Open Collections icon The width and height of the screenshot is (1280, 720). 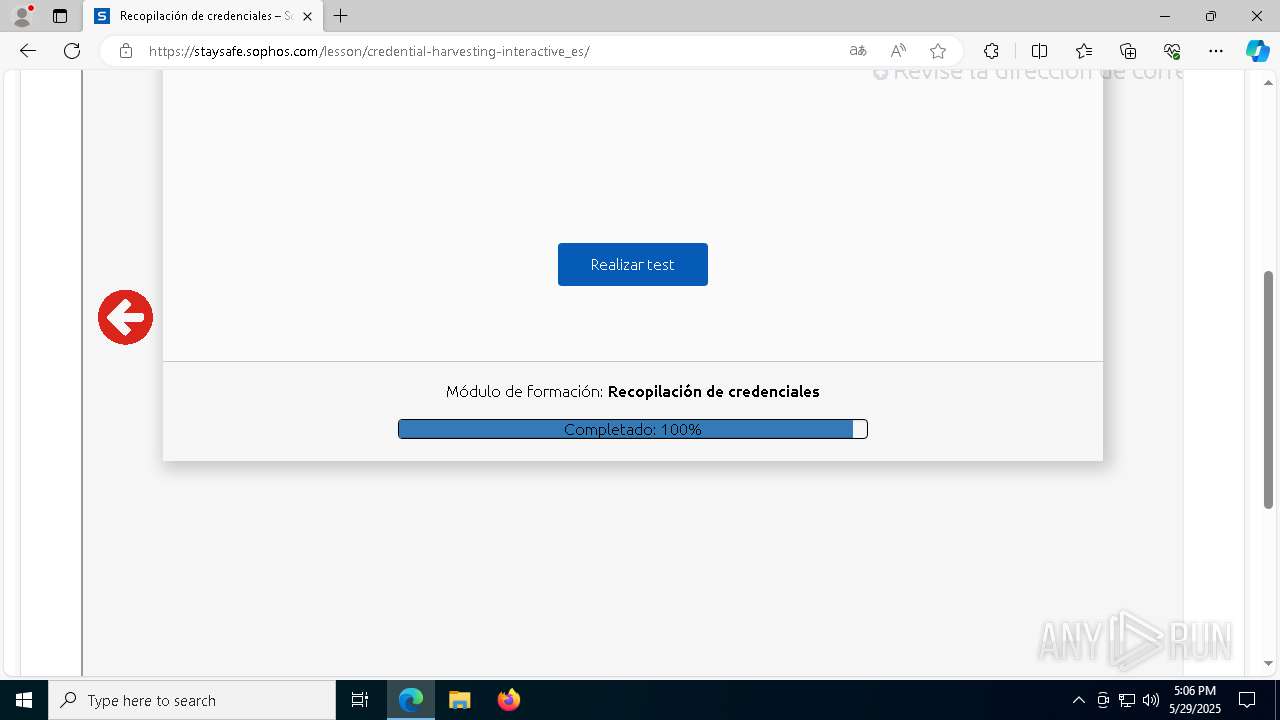1128,51
